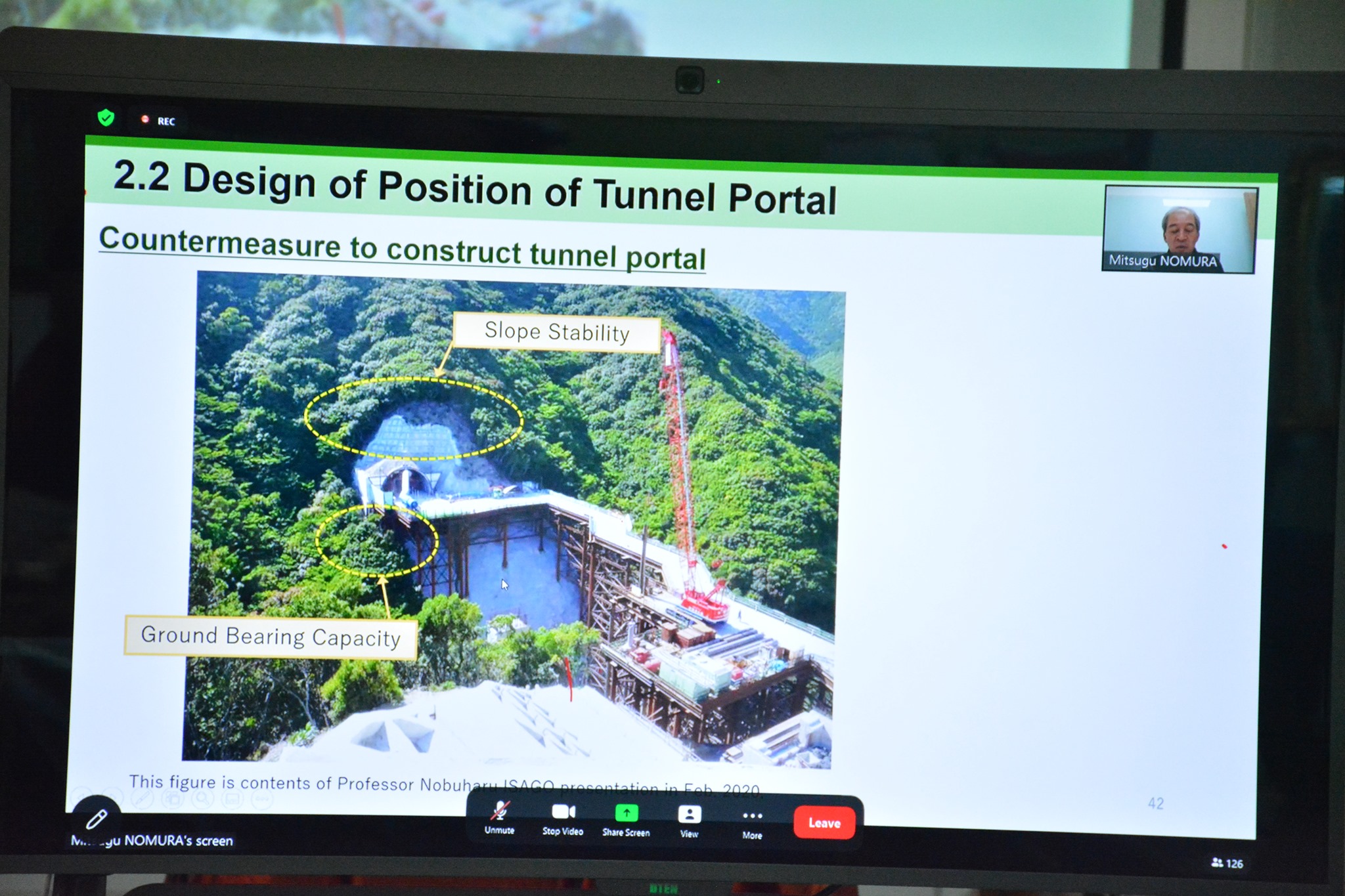
Task: Click the underlined Countermeasure heading text
Action: point(402,249)
